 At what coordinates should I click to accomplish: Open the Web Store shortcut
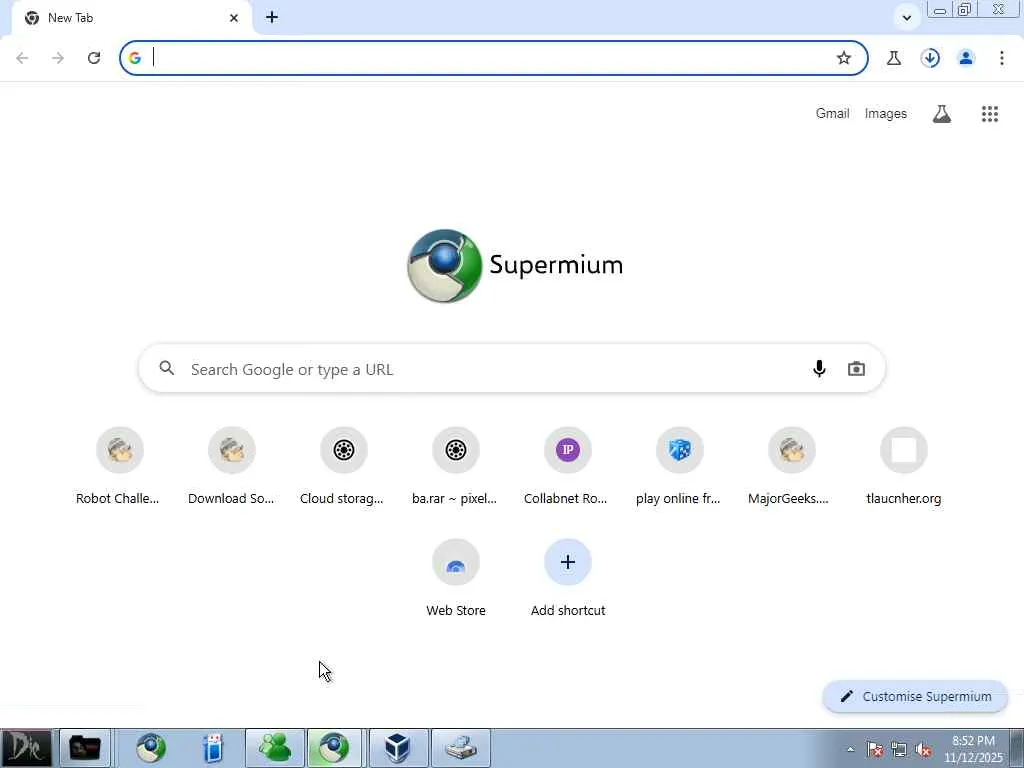click(x=455, y=579)
